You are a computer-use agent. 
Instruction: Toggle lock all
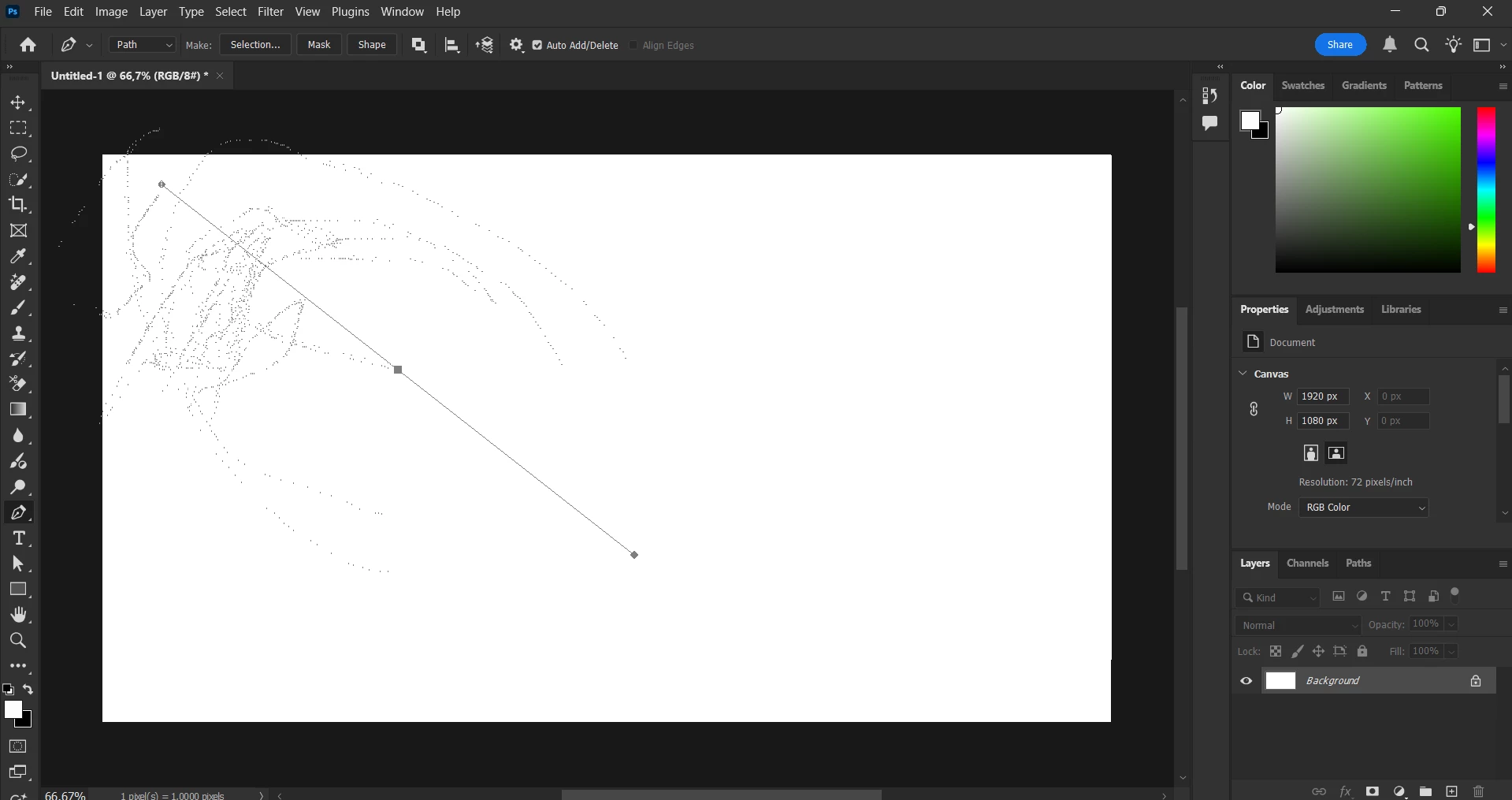[x=1362, y=651]
